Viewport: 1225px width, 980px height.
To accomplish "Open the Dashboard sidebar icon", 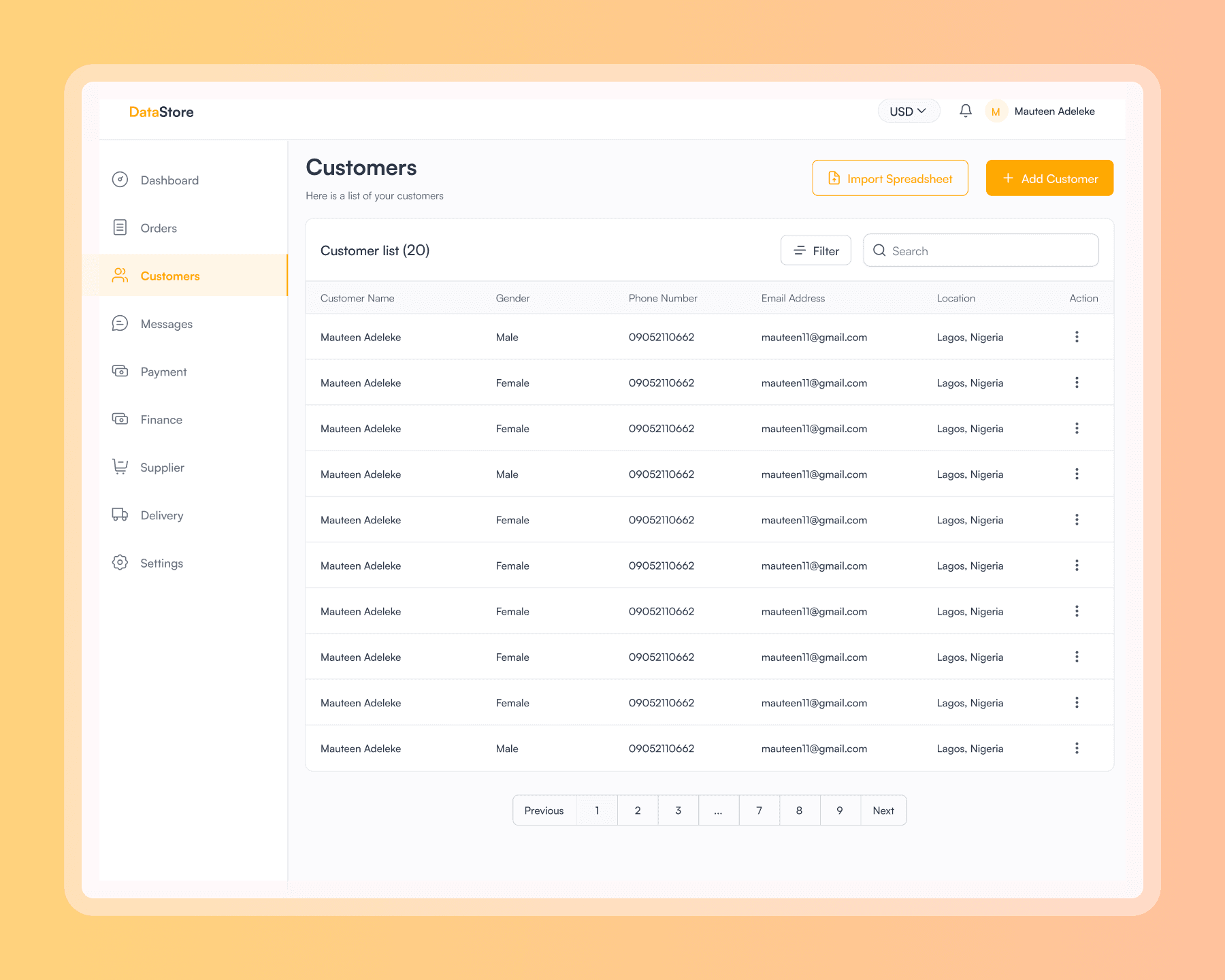I will click(x=120, y=180).
